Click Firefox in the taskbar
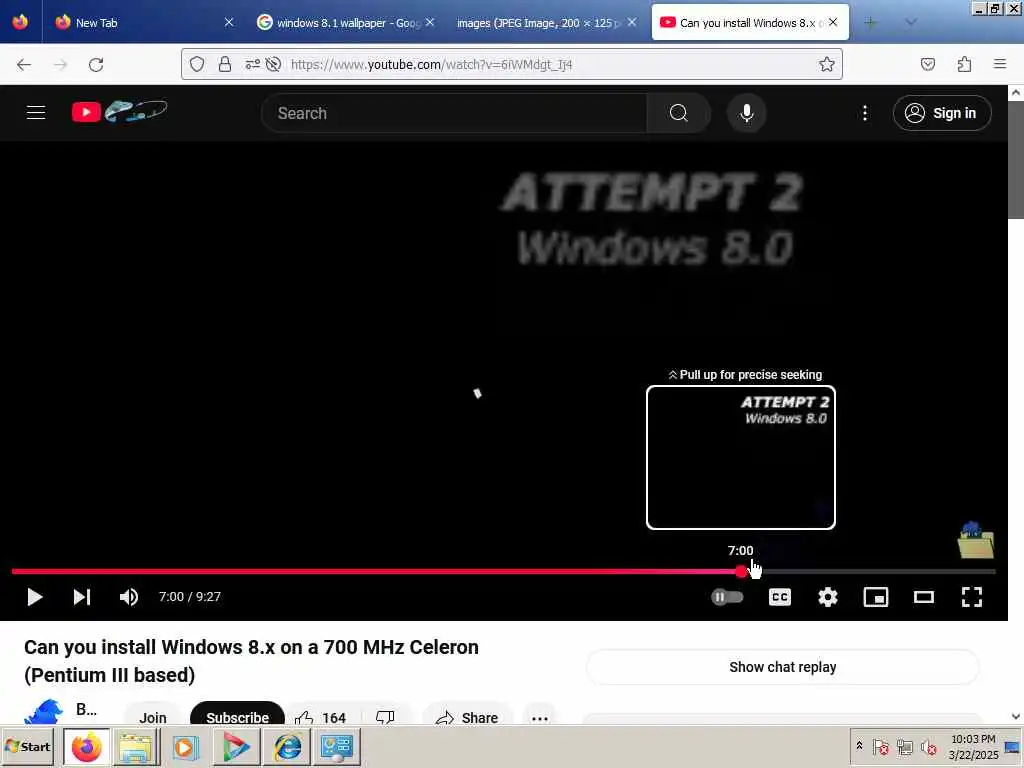This screenshot has width=1024, height=768. 87,746
